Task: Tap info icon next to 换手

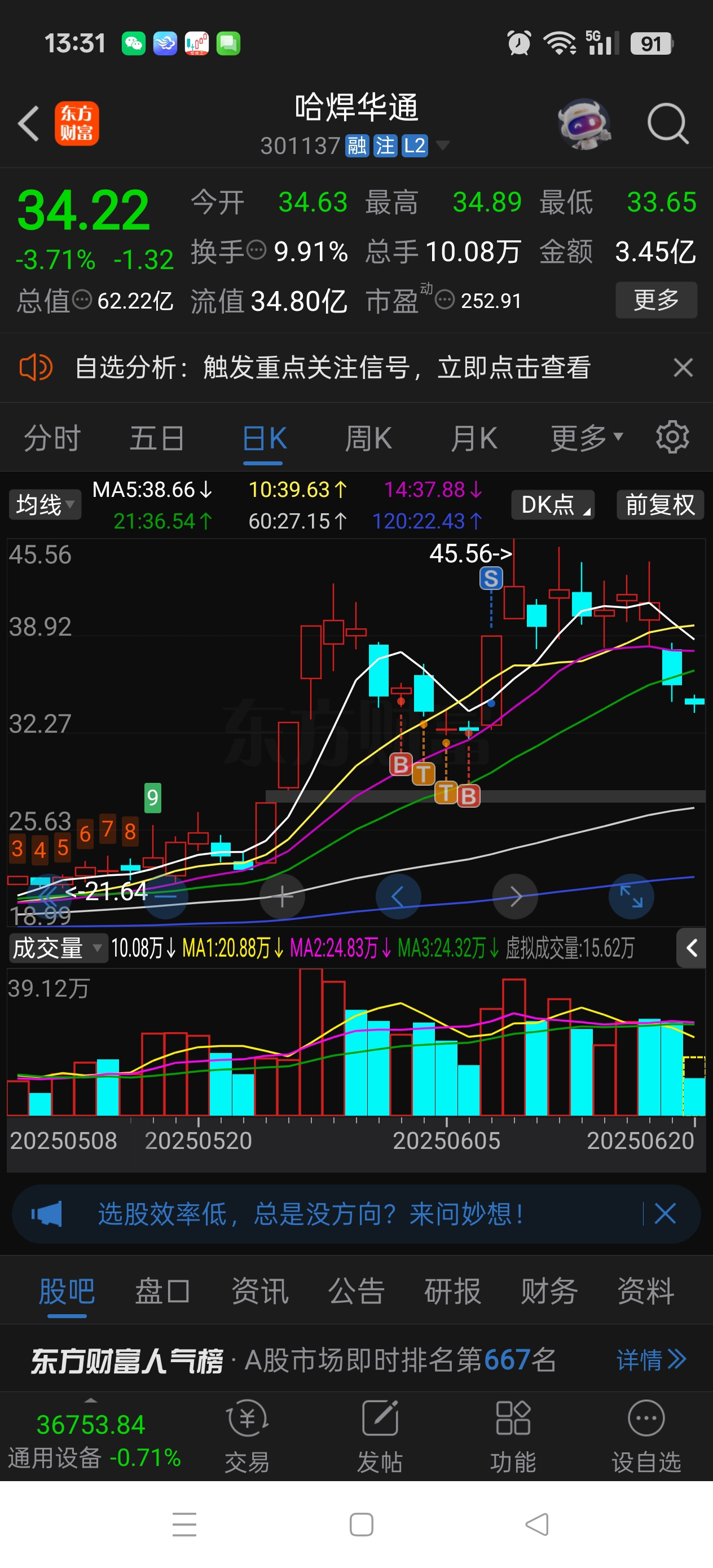Action: pos(257,249)
